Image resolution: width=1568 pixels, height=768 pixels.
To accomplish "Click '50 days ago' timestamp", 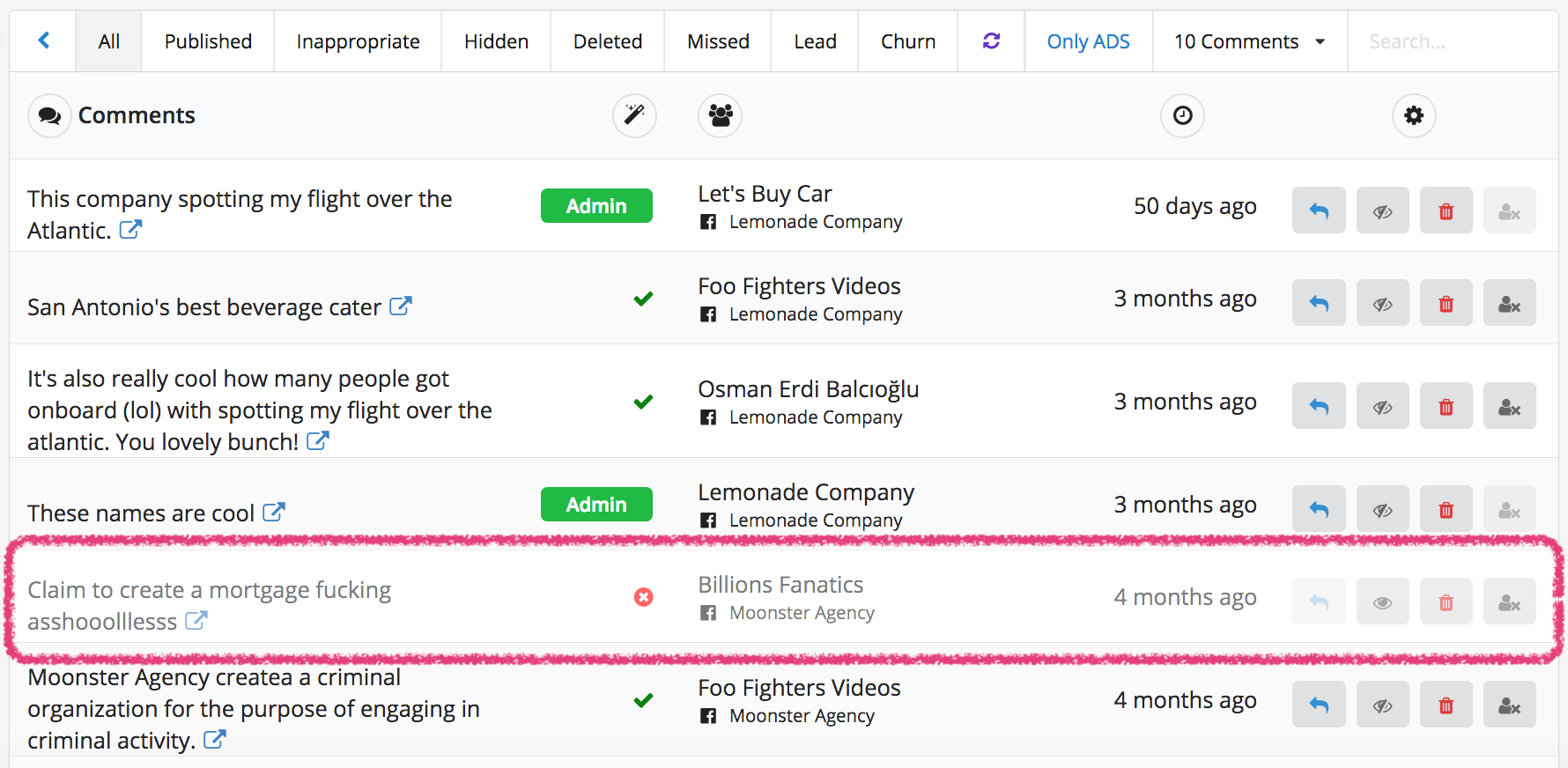I will pyautogui.click(x=1194, y=206).
